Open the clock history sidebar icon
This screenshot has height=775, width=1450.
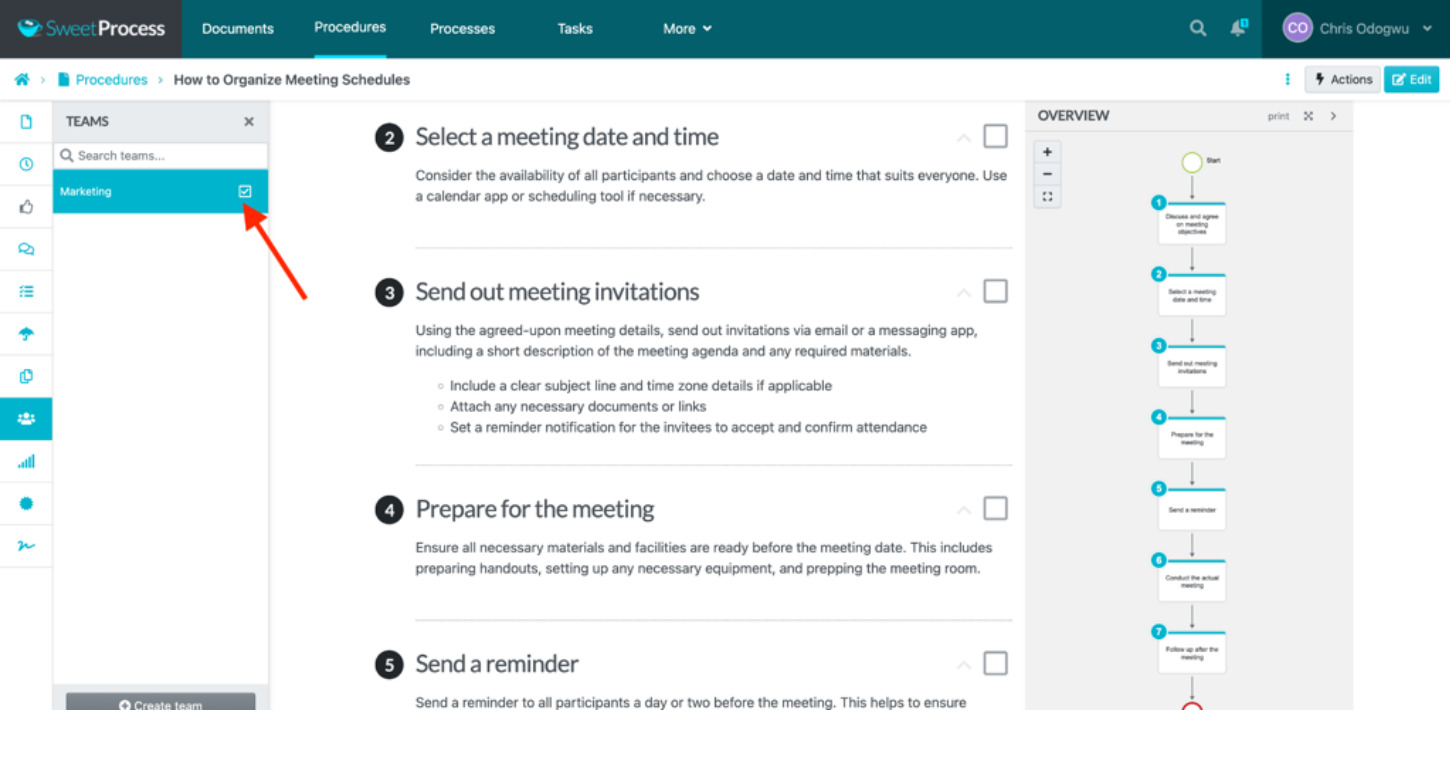tap(26, 164)
